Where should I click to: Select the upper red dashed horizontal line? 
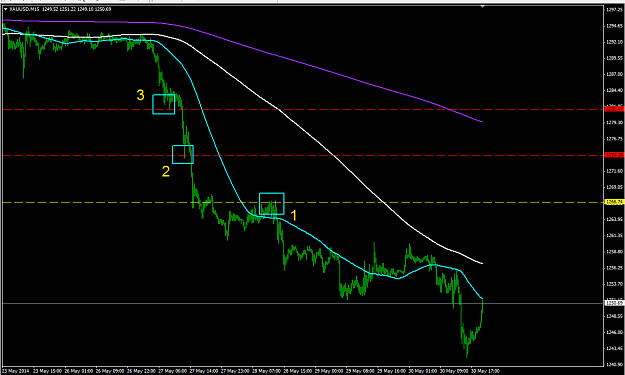point(303,109)
